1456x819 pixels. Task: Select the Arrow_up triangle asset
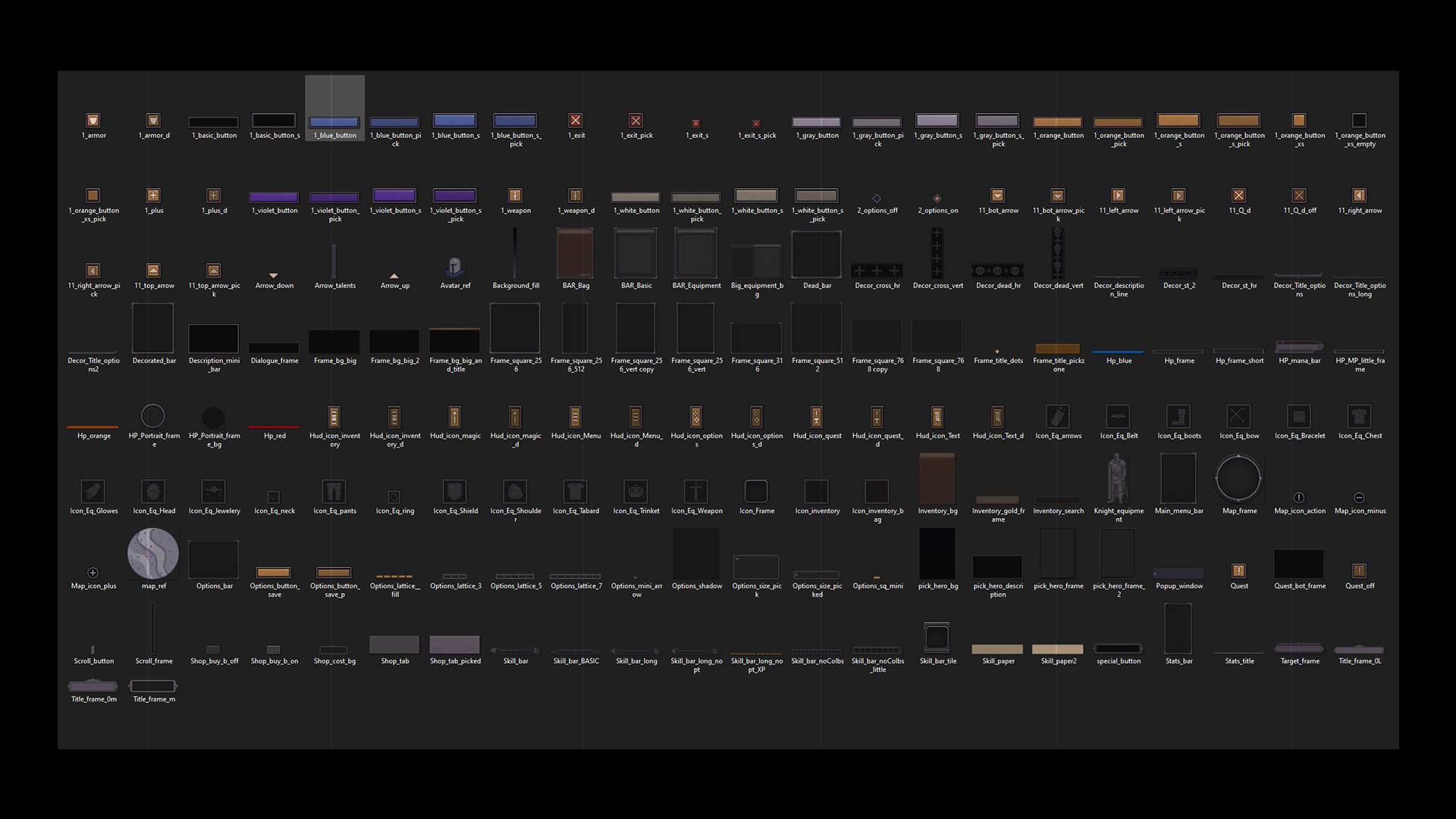(394, 275)
